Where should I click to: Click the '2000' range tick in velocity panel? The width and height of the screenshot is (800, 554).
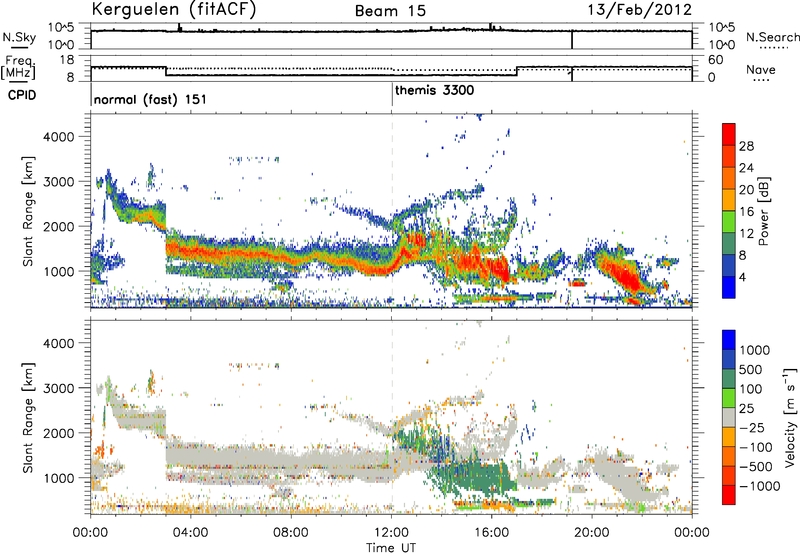(x=59, y=433)
